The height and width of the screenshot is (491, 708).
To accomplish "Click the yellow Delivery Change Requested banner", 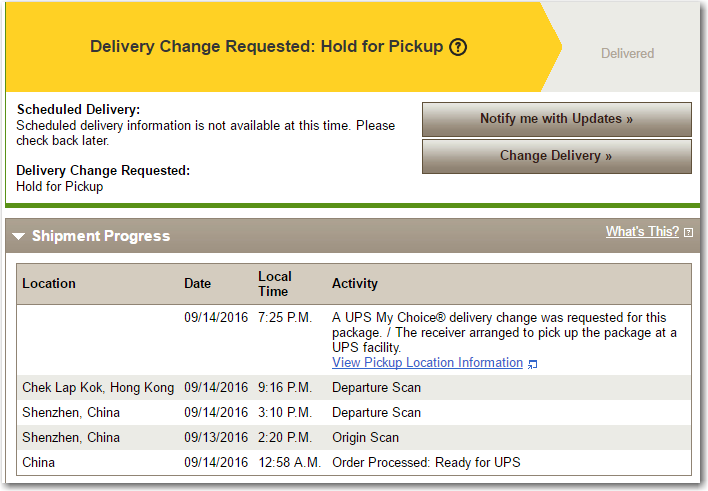I will tap(275, 47).
